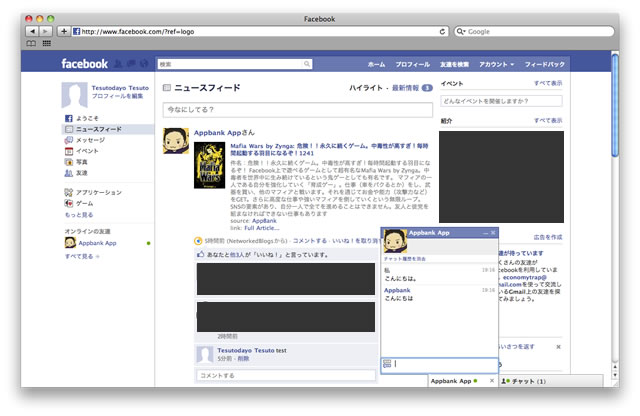640x416 pixels.
Task: Click the chat options icon beside message input
Action: pos(387,364)
